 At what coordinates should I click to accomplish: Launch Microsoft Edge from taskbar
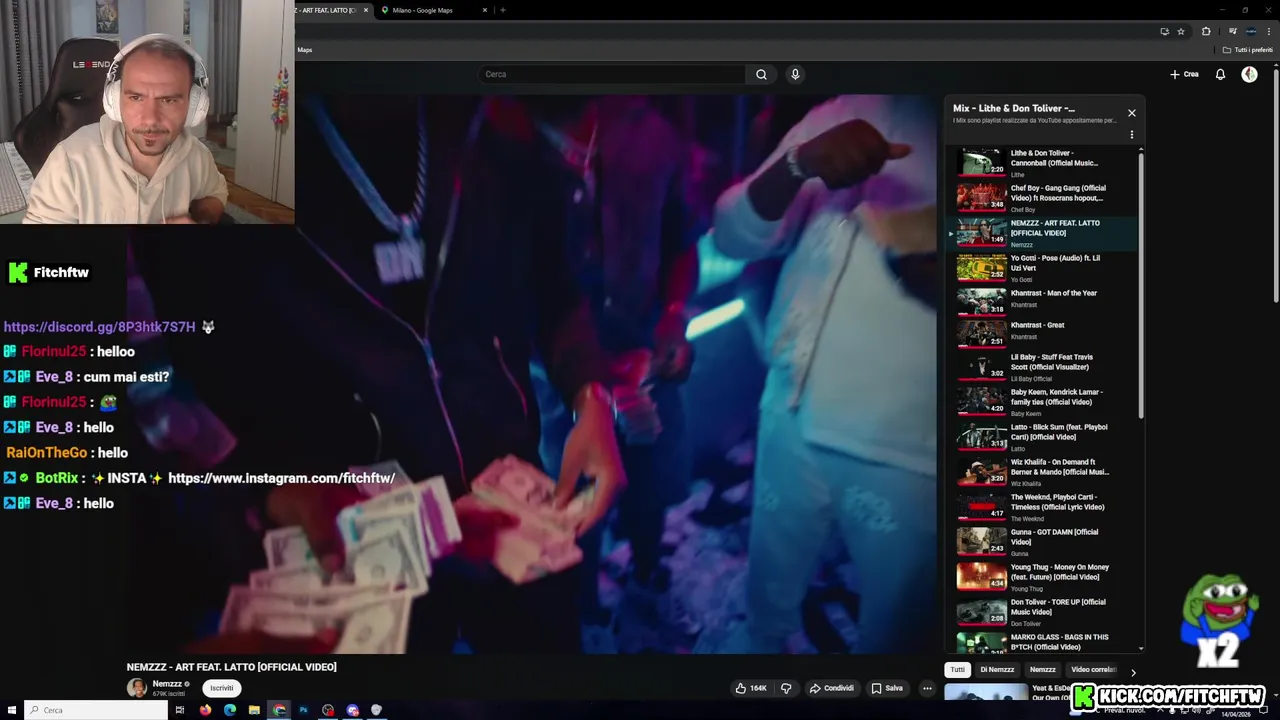coord(230,710)
